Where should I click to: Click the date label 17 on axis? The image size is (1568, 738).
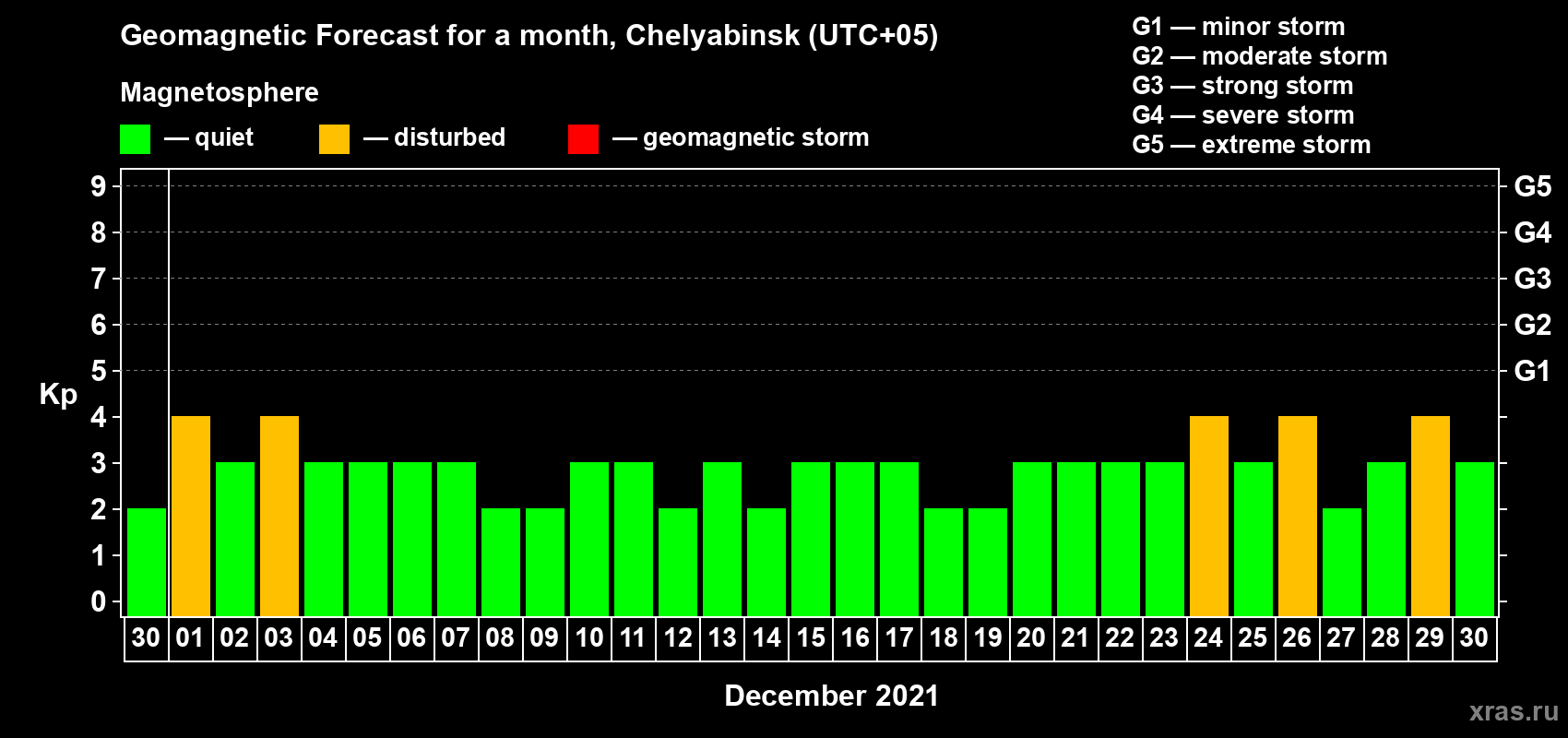(x=899, y=638)
